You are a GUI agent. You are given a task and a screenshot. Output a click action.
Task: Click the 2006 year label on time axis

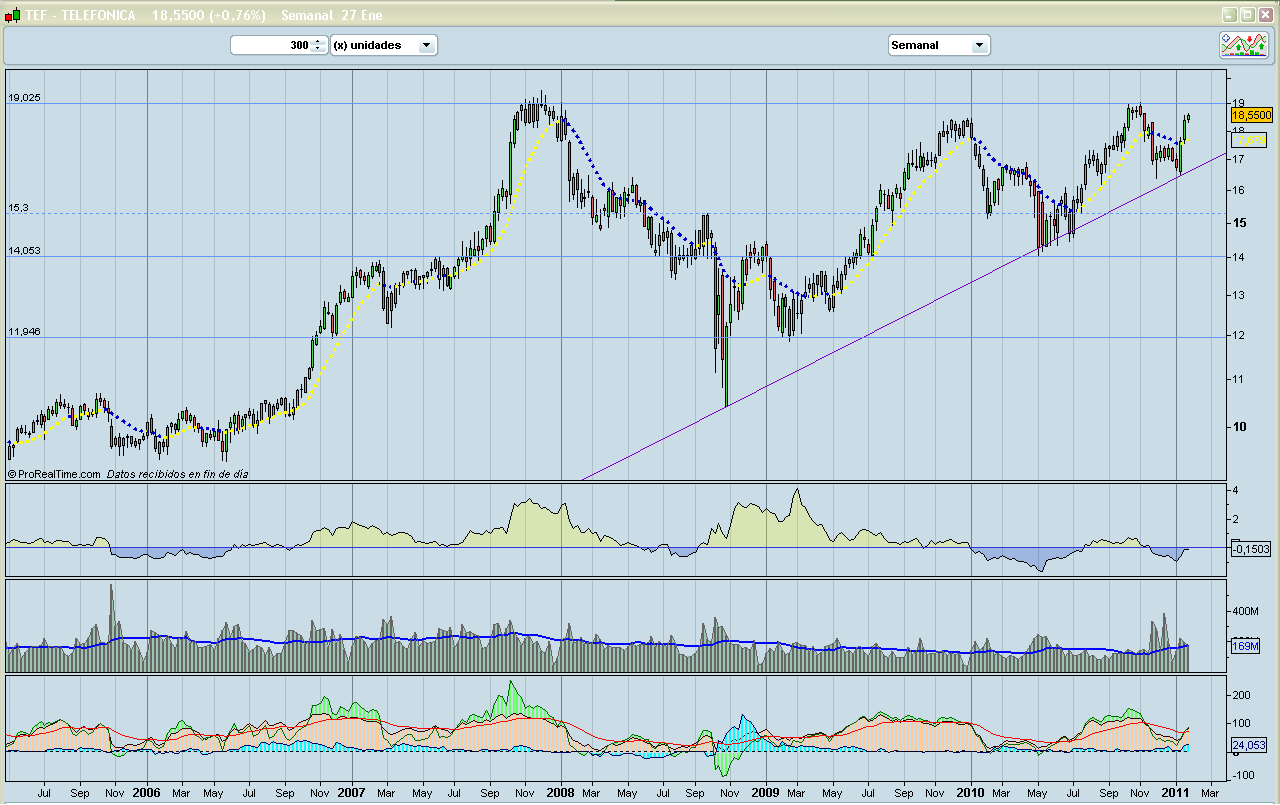[x=147, y=792]
